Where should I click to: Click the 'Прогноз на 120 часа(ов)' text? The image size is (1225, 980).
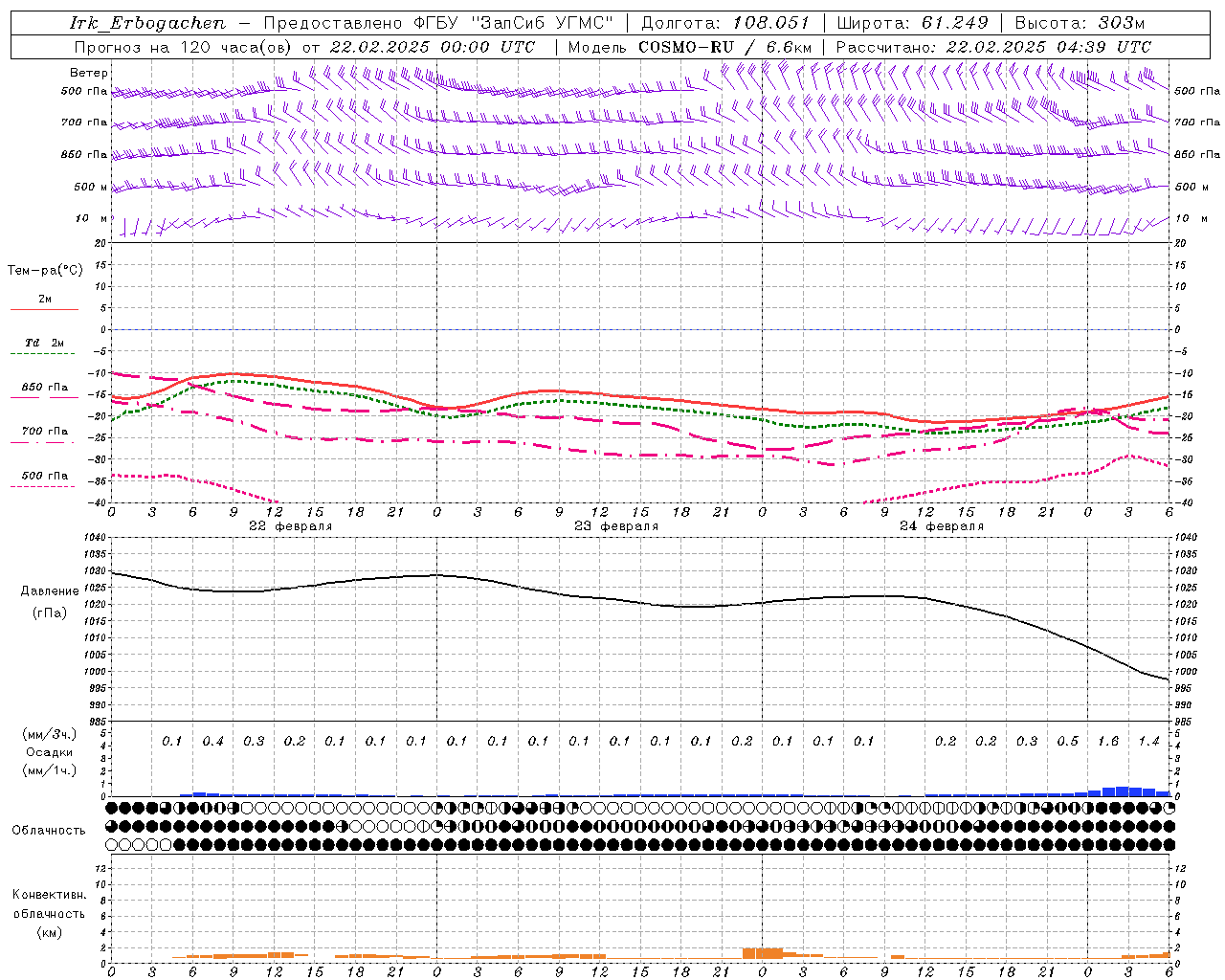185,47
